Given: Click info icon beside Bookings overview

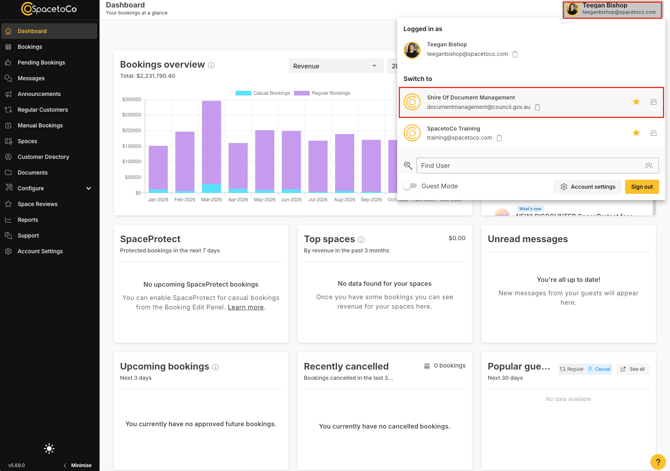Looking at the screenshot, I should [211, 65].
